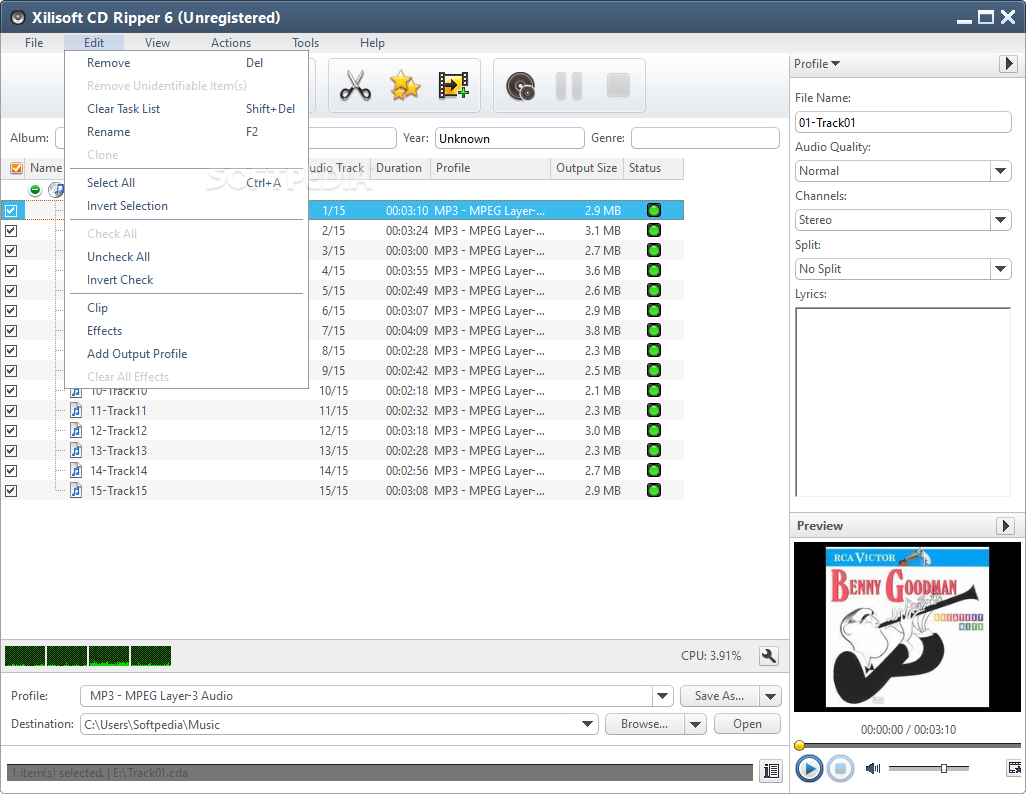1026x794 pixels.
Task: Choose Select All in Edit menu
Action: [x=186, y=183]
